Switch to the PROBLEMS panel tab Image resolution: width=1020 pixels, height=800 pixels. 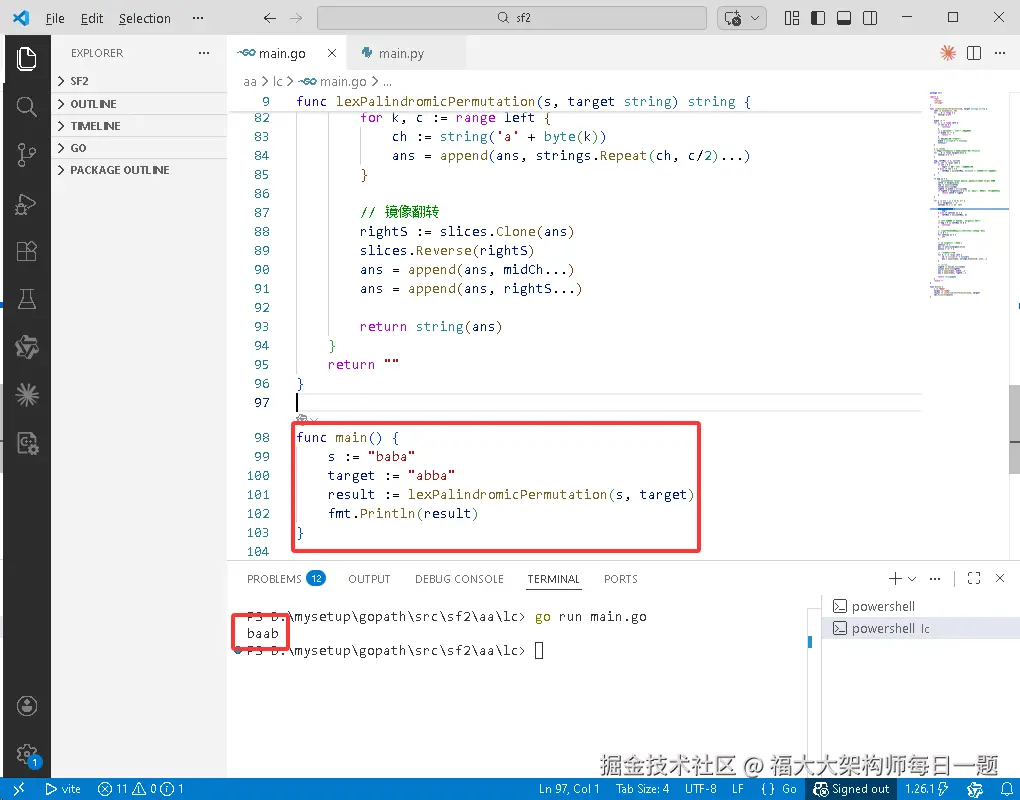click(x=286, y=579)
